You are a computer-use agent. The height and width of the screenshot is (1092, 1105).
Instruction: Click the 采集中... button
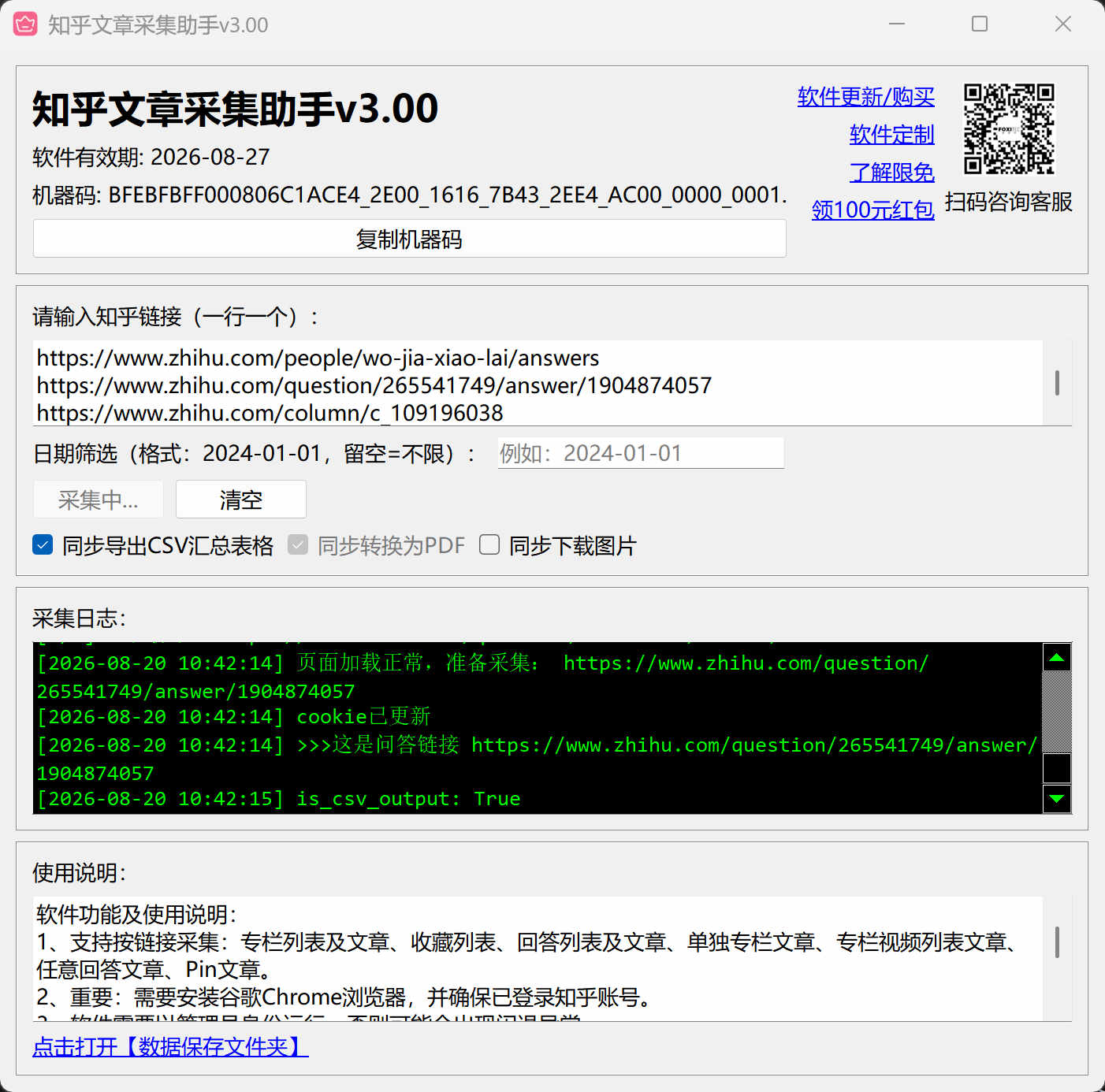click(x=99, y=500)
